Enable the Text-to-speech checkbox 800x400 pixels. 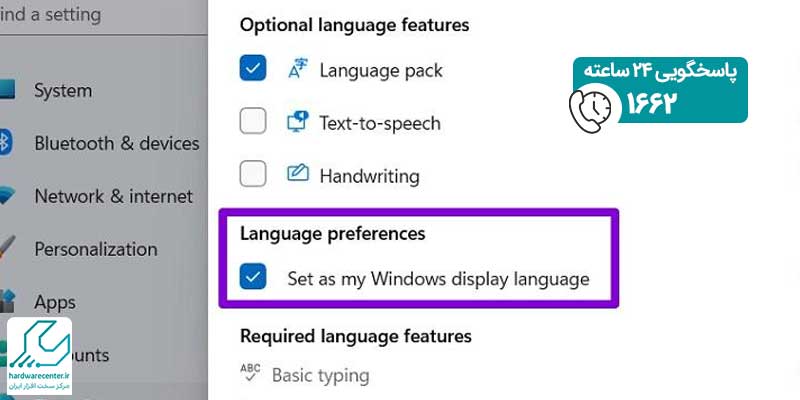tap(254, 123)
